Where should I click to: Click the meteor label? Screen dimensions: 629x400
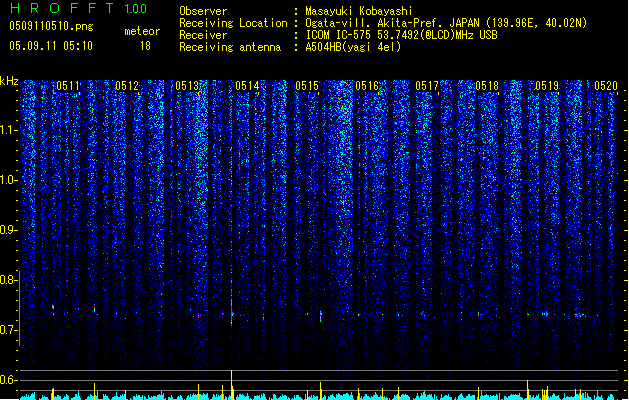[x=142, y=31]
